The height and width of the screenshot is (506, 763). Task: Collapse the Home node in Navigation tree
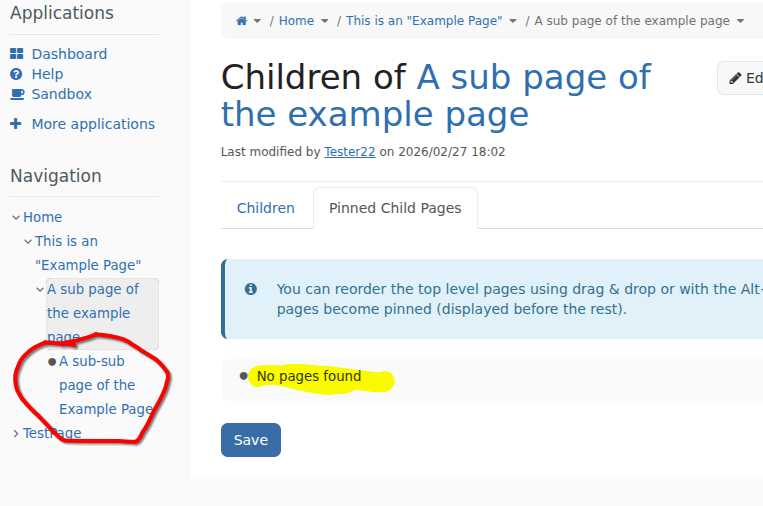point(16,217)
